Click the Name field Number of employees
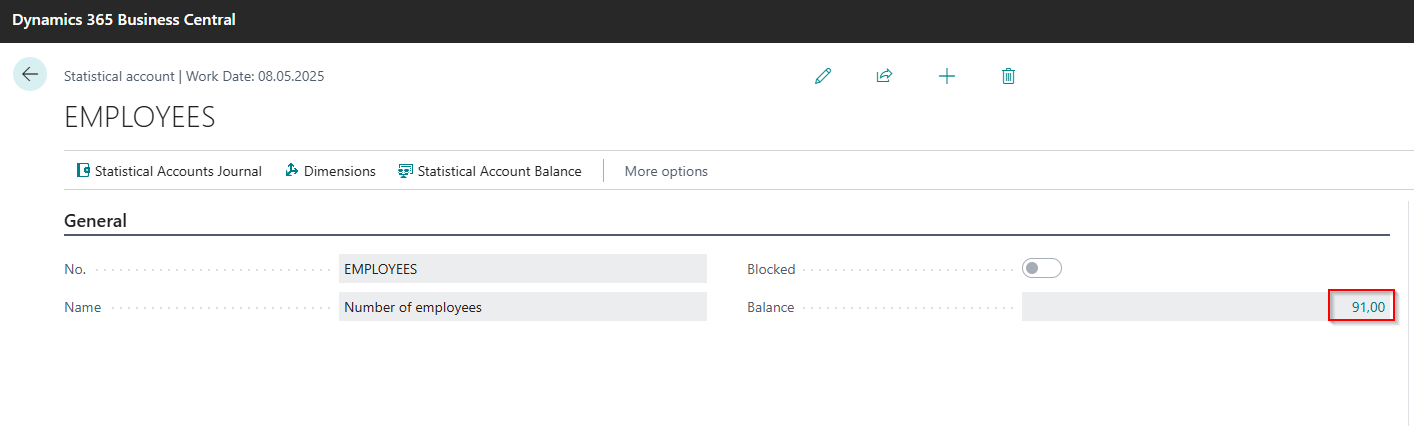 coord(523,307)
